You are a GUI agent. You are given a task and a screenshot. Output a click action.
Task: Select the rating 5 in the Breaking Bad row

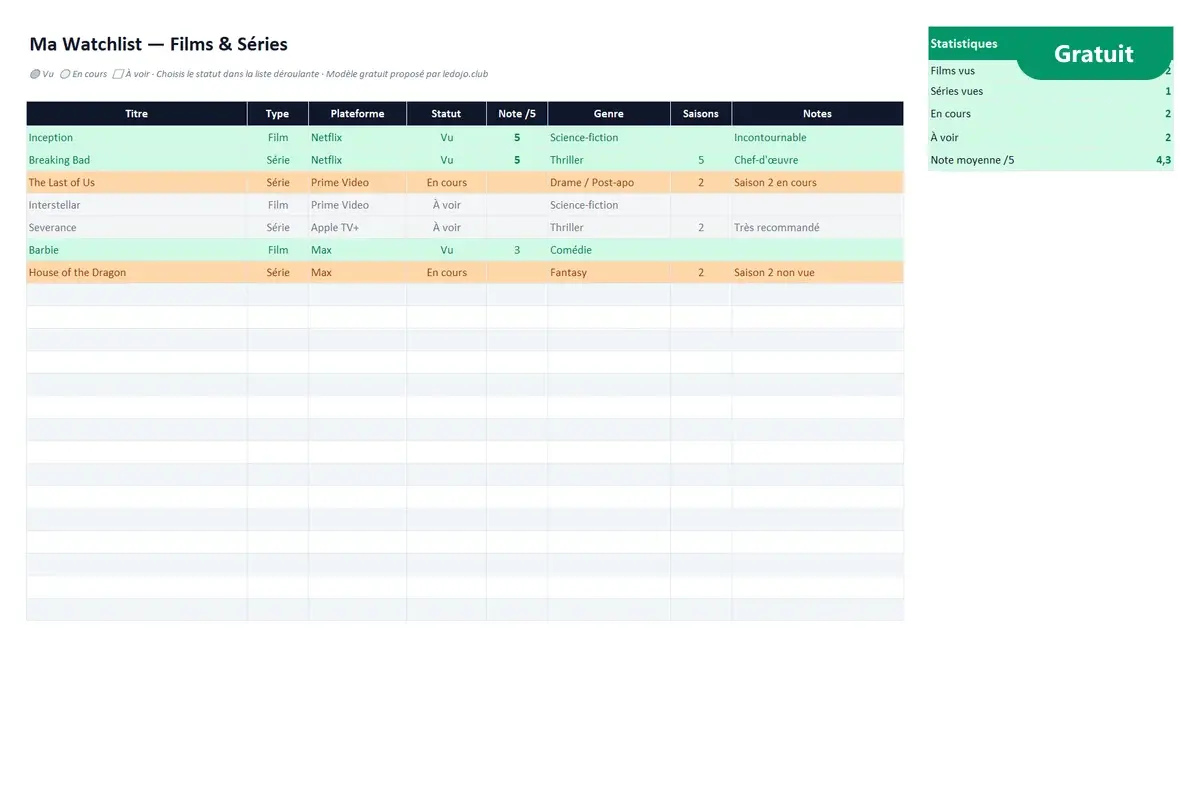(x=517, y=160)
